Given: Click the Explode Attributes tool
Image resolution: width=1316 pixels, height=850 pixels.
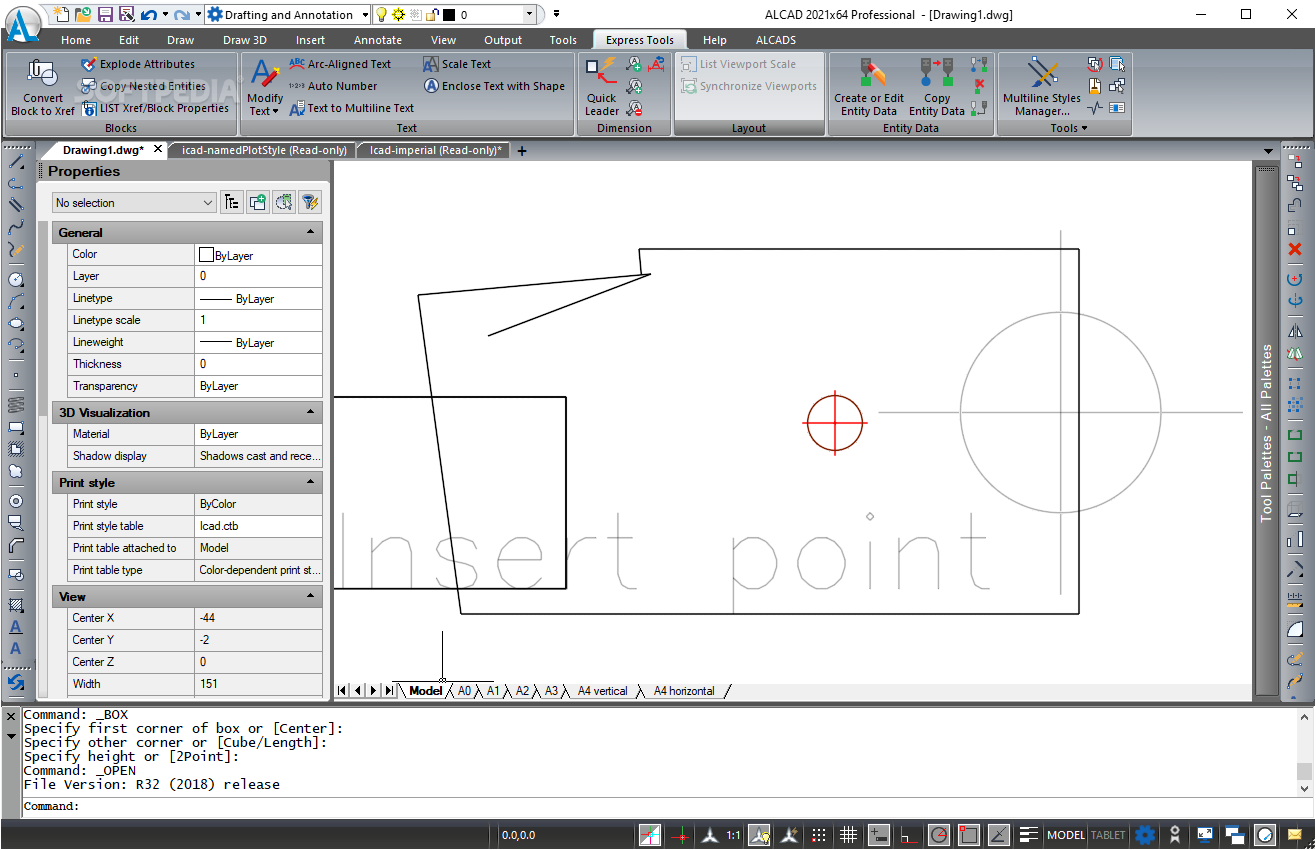Looking at the screenshot, I should tap(138, 64).
